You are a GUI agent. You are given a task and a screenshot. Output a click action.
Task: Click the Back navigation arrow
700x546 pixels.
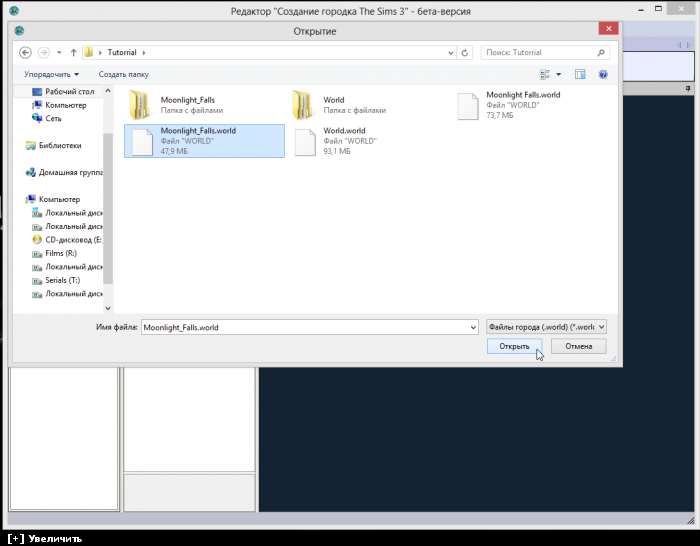point(25,52)
